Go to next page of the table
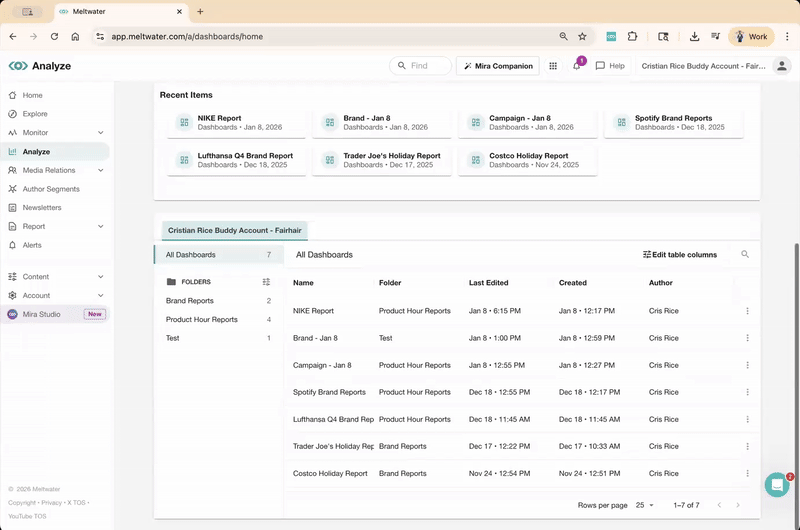Viewport: 800px width, 530px height. [738, 505]
